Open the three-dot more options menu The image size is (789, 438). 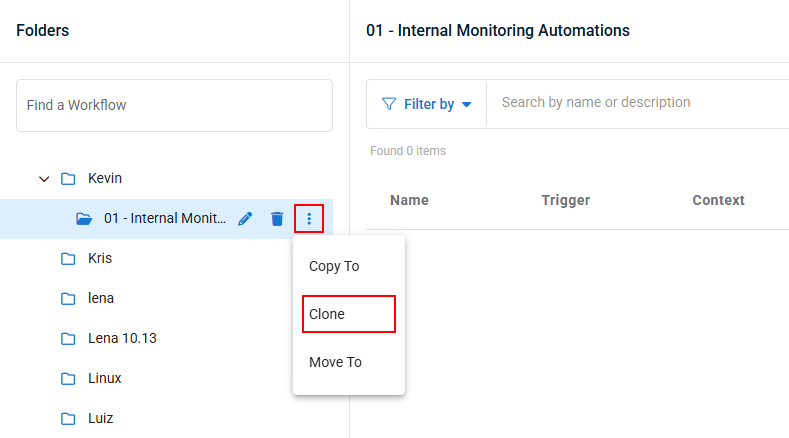(x=309, y=218)
